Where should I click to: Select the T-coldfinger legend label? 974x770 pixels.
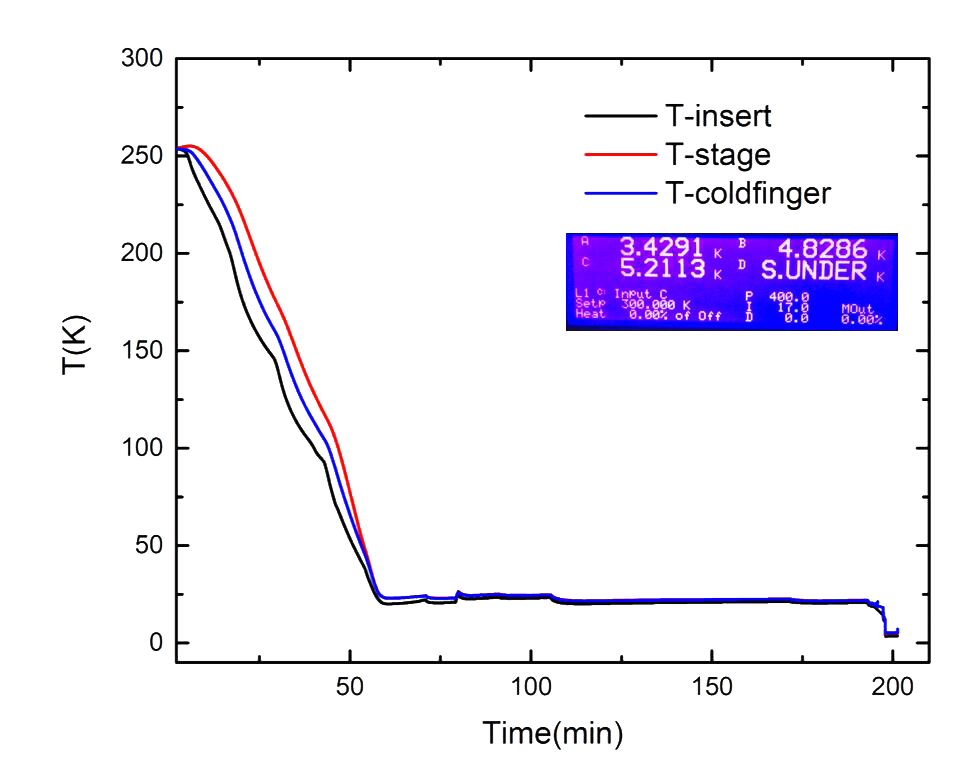[748, 194]
